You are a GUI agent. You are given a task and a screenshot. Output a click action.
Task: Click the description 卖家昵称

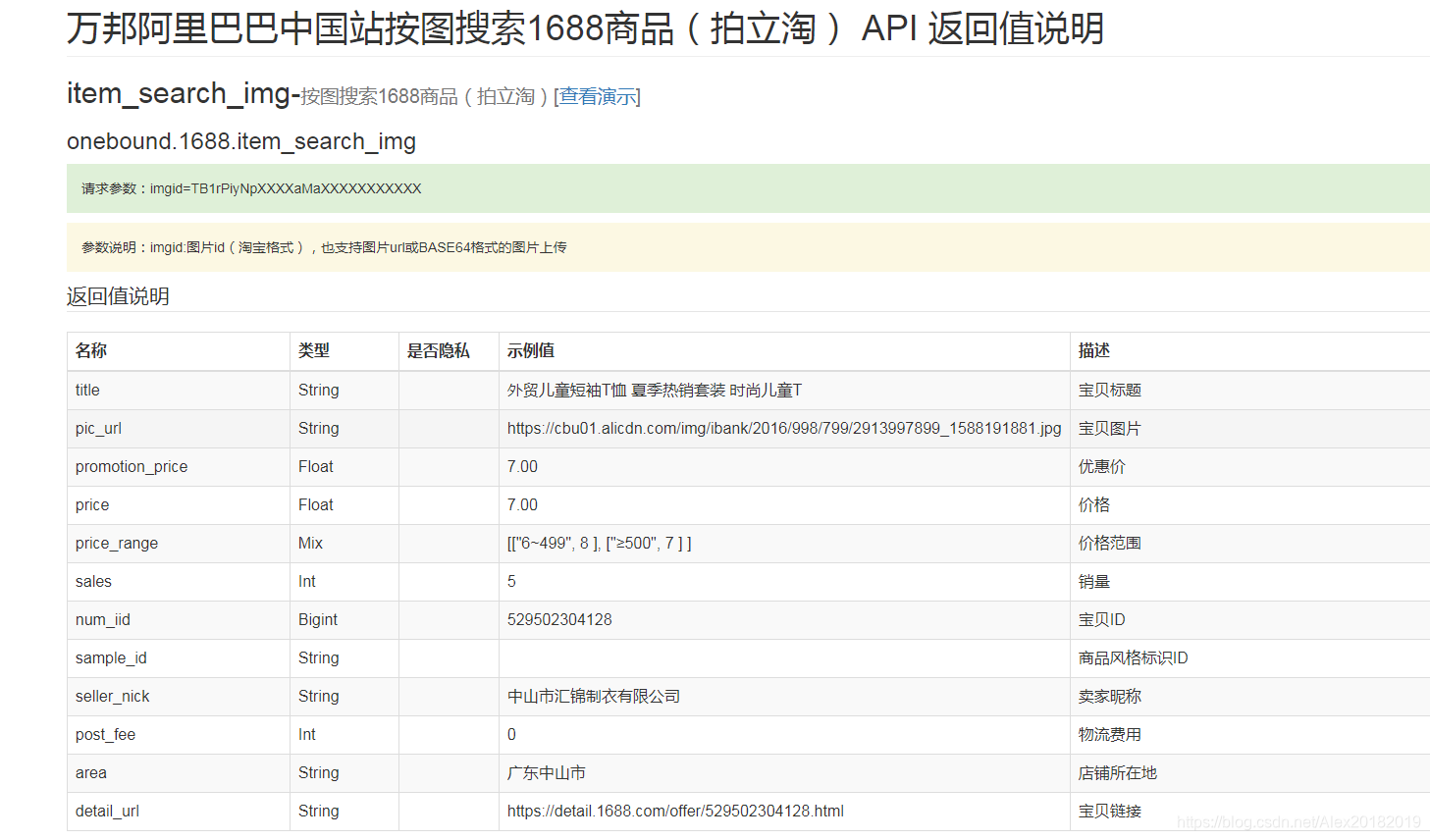pyautogui.click(x=1110, y=696)
